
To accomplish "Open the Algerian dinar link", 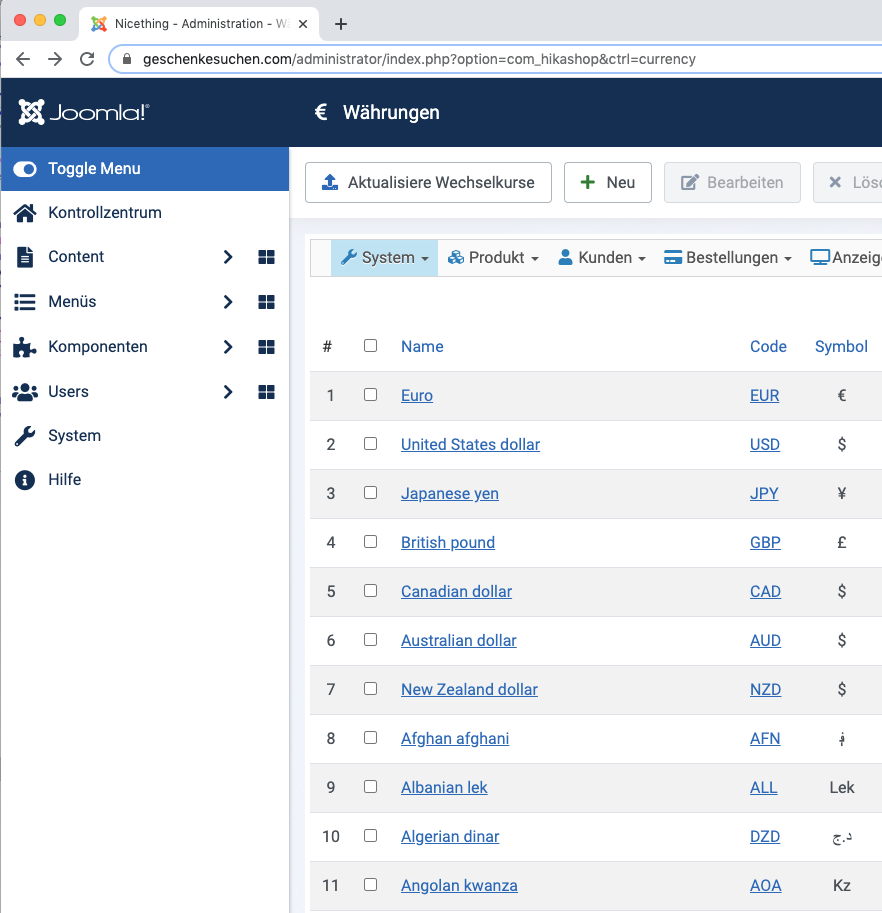I will point(450,837).
